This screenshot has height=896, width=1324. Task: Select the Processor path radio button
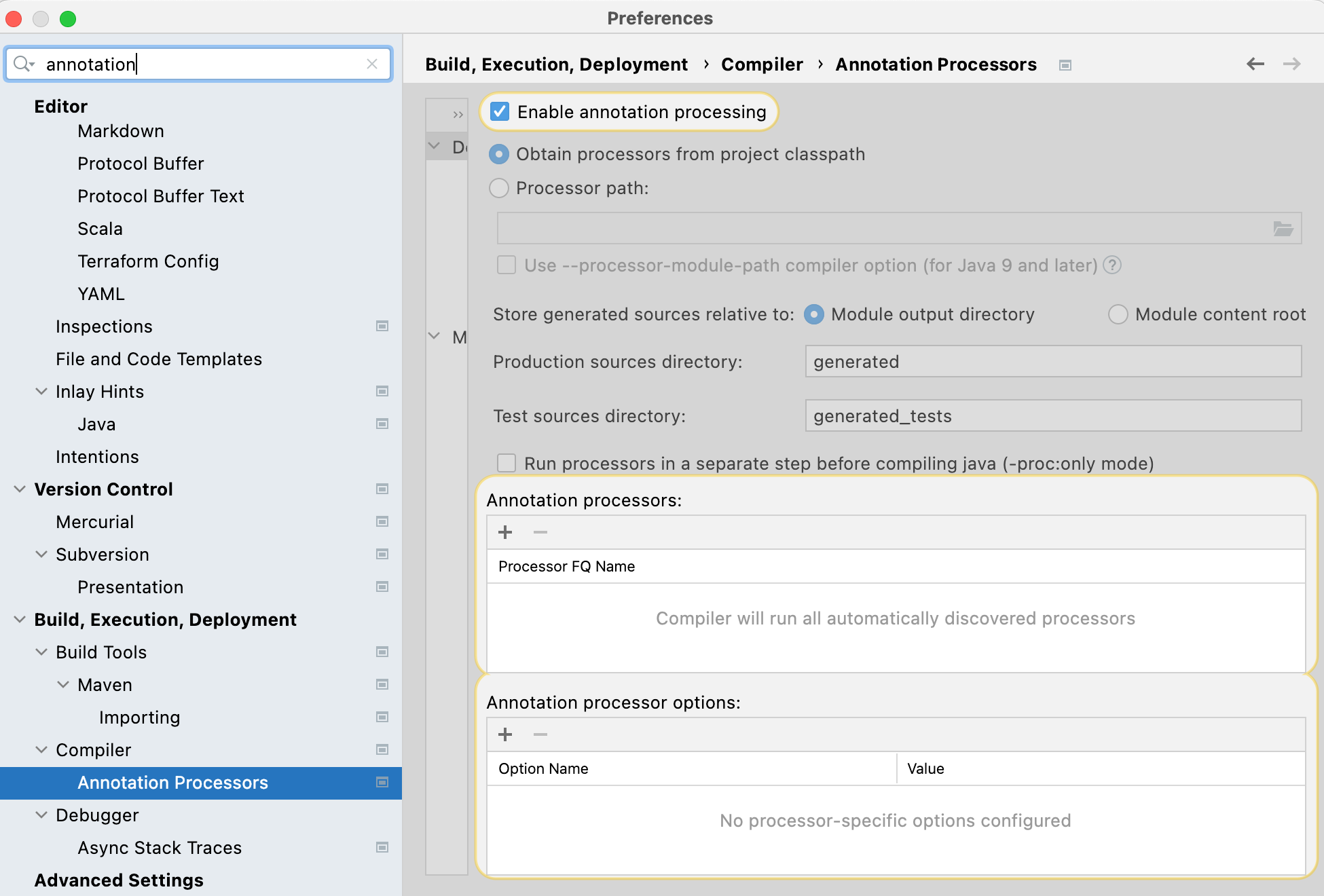tap(499, 188)
